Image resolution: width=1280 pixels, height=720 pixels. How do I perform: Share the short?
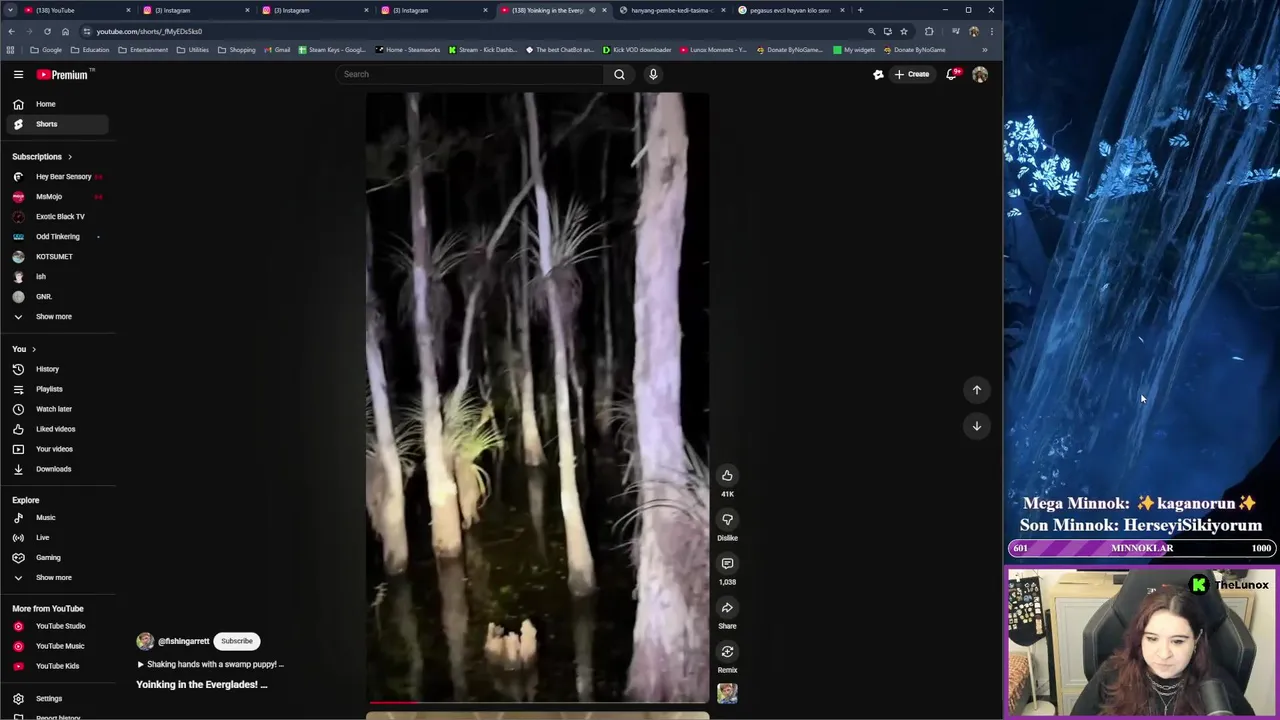coord(727,607)
